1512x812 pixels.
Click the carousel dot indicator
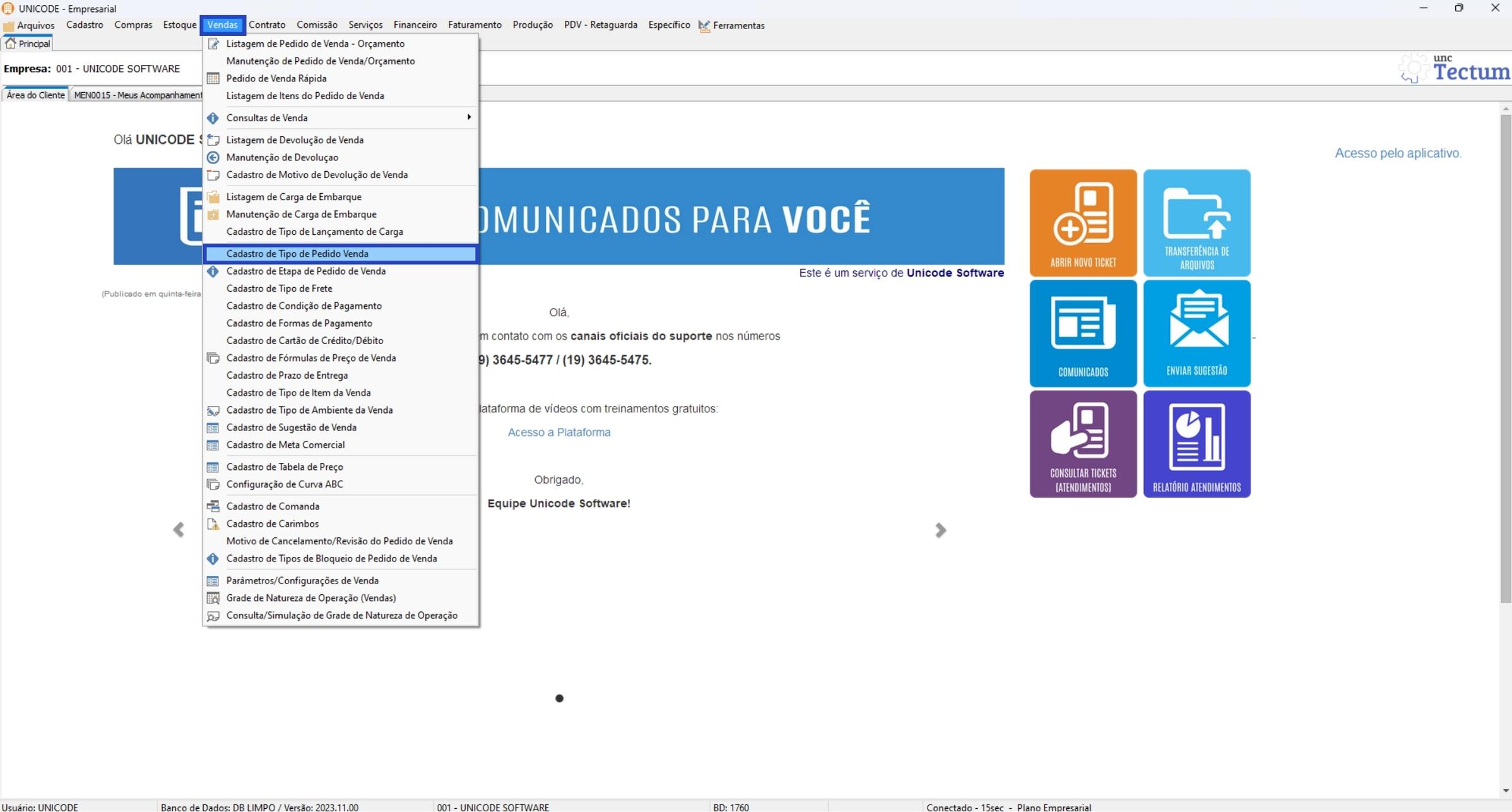[559, 698]
